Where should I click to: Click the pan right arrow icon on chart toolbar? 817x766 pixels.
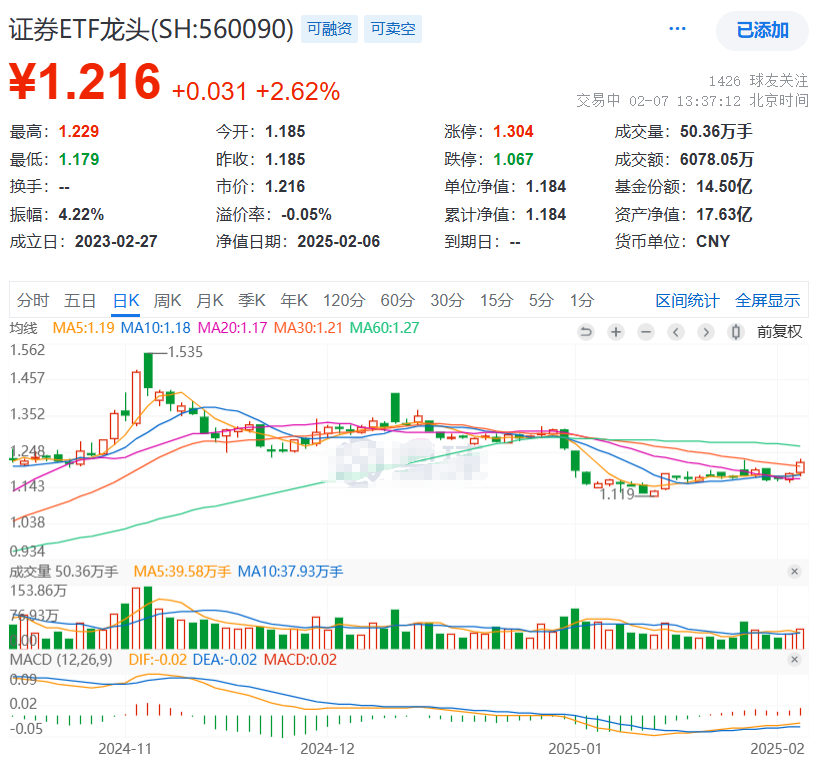click(x=706, y=331)
